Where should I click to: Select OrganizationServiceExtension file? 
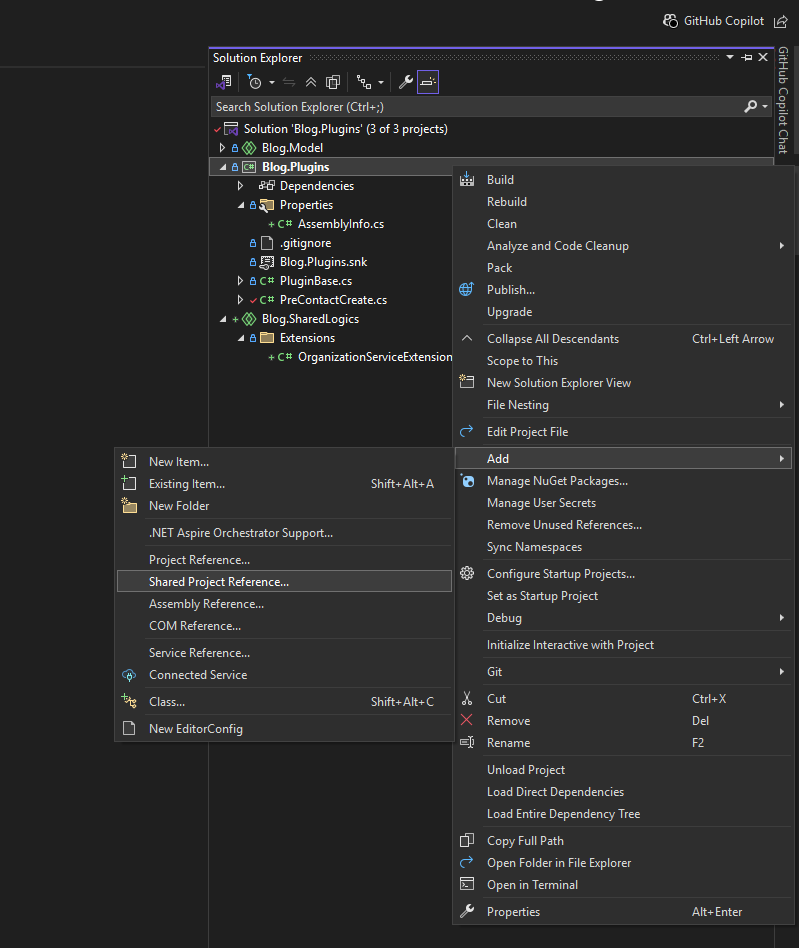click(375, 357)
